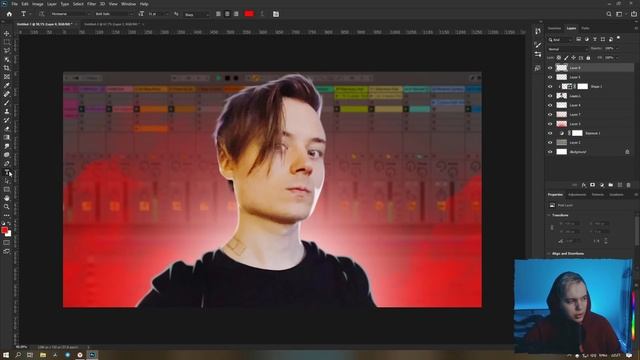
Task: Select the Hand tool
Action: tap(7, 198)
